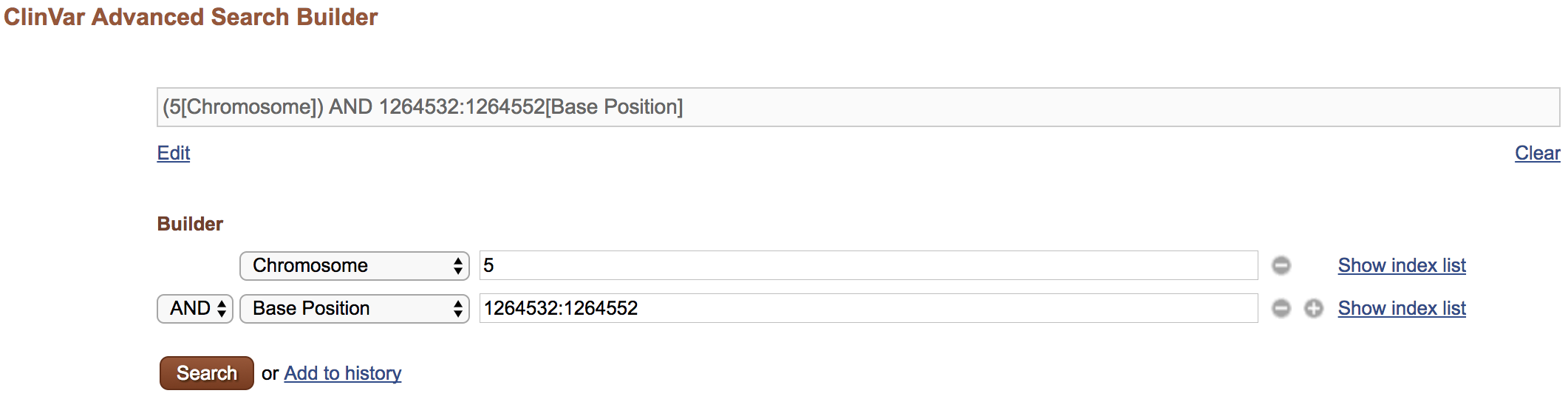
Task: Show index list for the Base Position row
Action: click(1402, 308)
